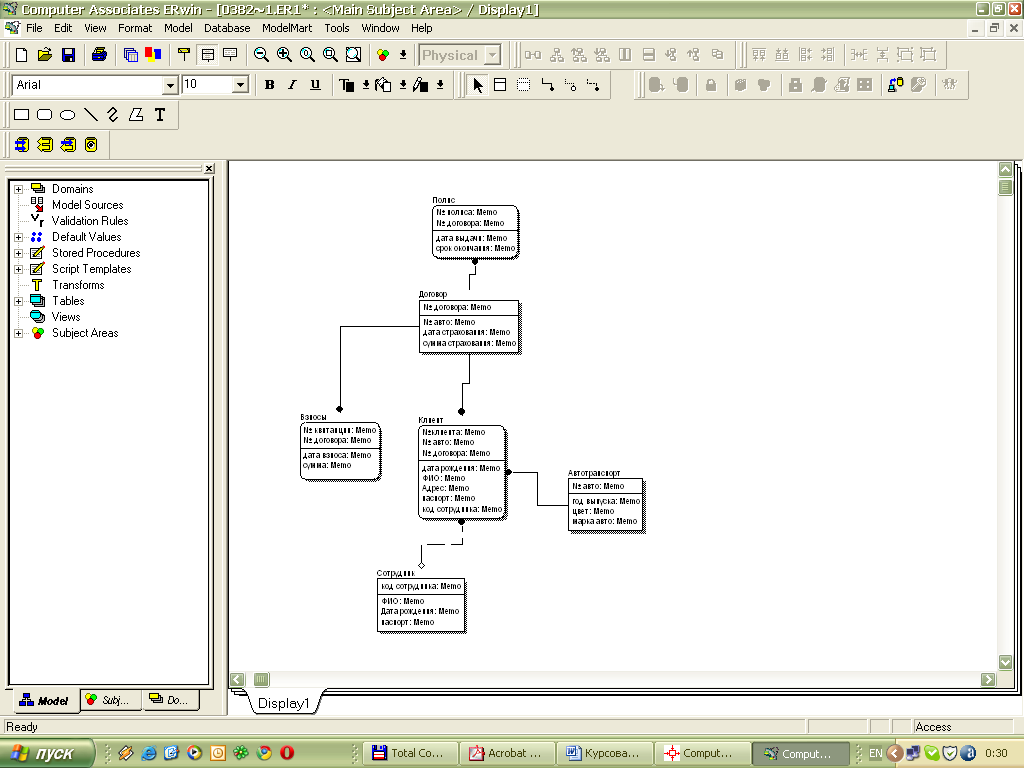Switch to Acrobat taskbar window
1024x768 pixels.
[x=507, y=753]
